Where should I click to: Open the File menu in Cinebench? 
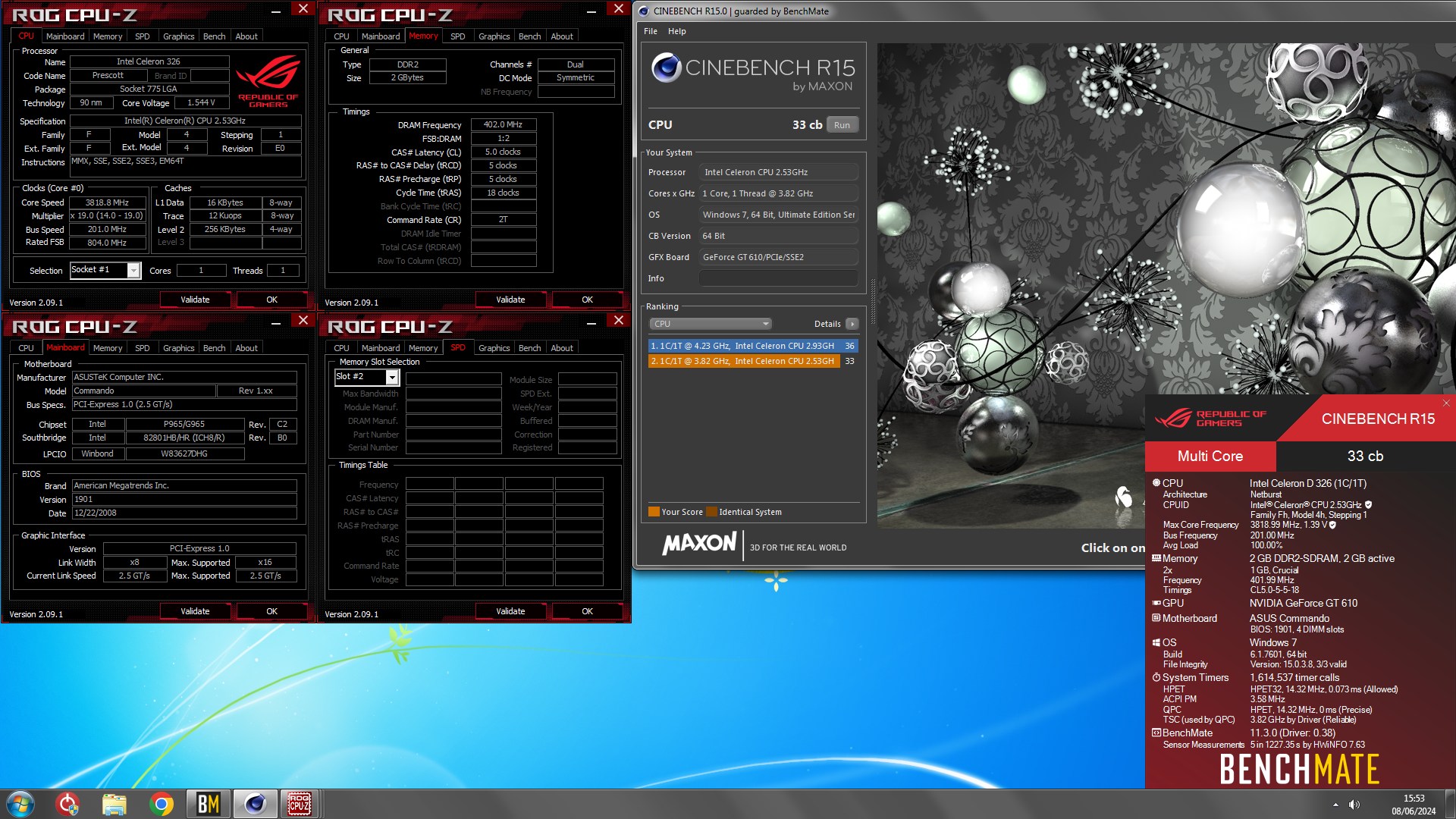[651, 31]
